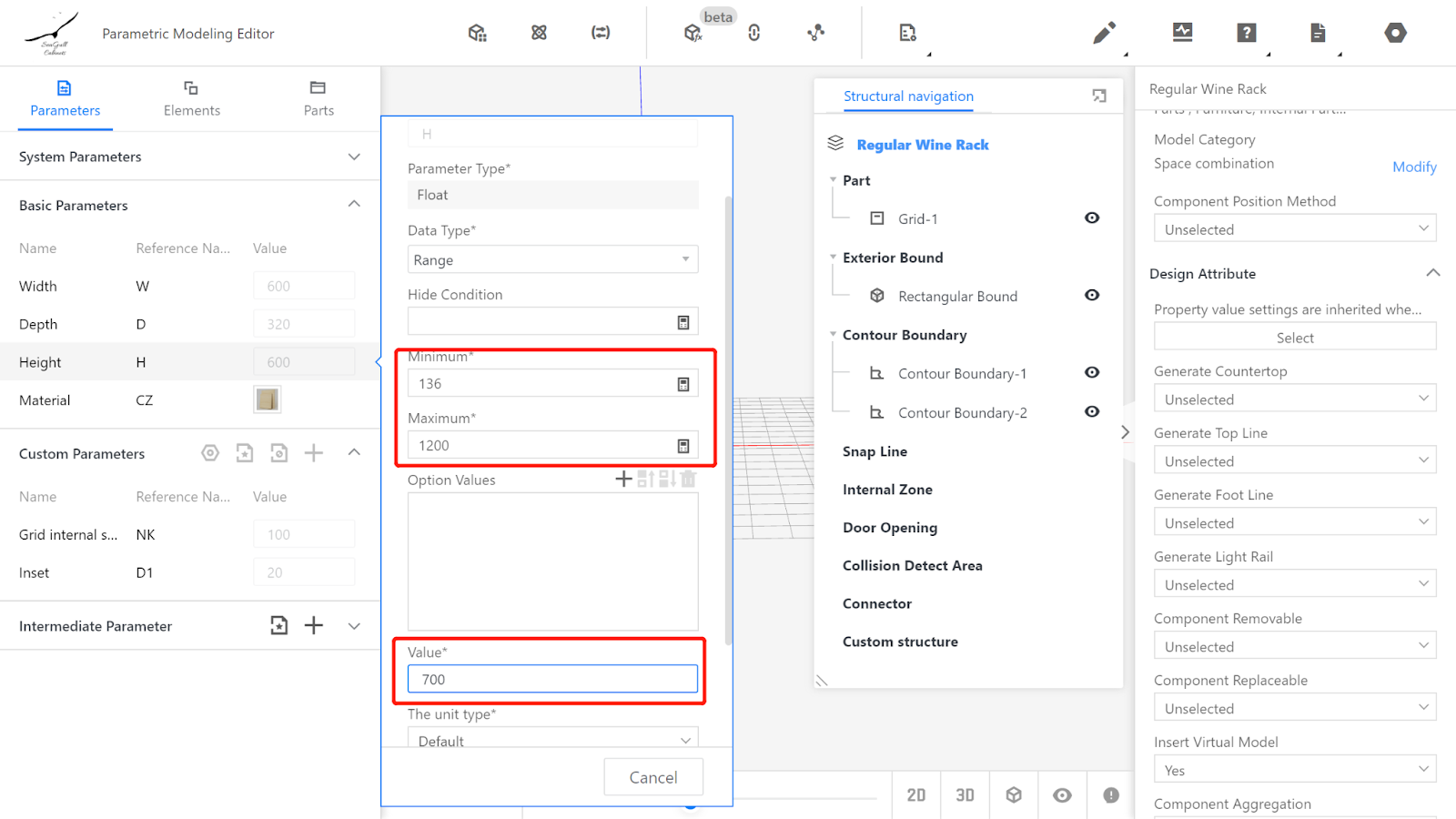Switch to the Elements tab
1456x819 pixels.
click(191, 98)
